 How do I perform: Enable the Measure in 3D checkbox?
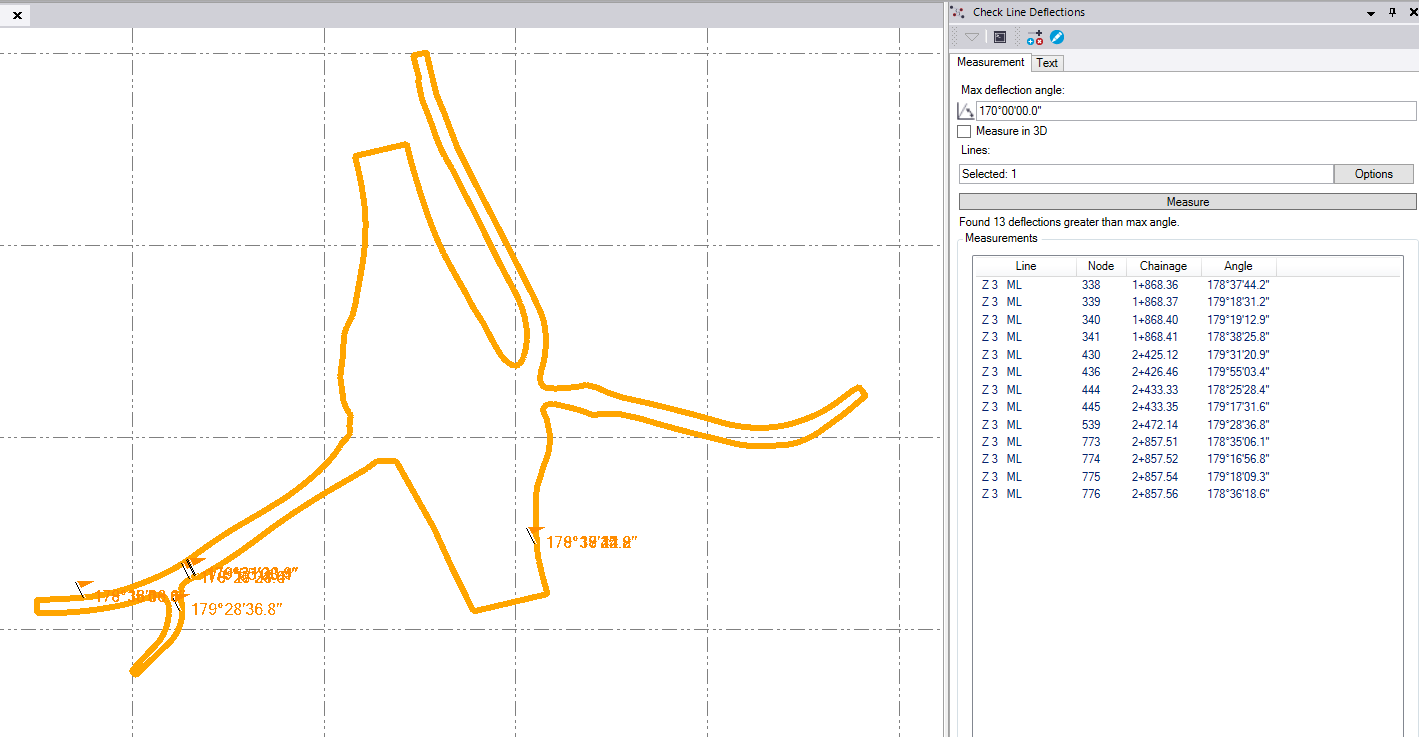965,131
